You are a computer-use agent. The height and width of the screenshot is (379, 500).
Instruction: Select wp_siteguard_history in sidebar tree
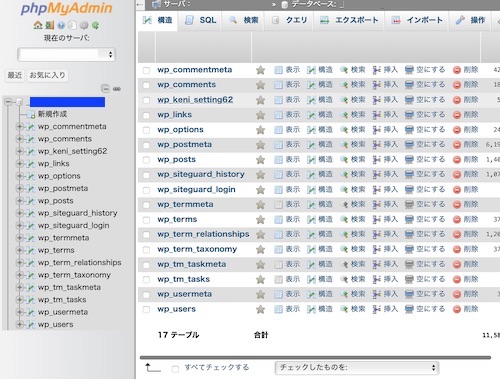click(78, 213)
